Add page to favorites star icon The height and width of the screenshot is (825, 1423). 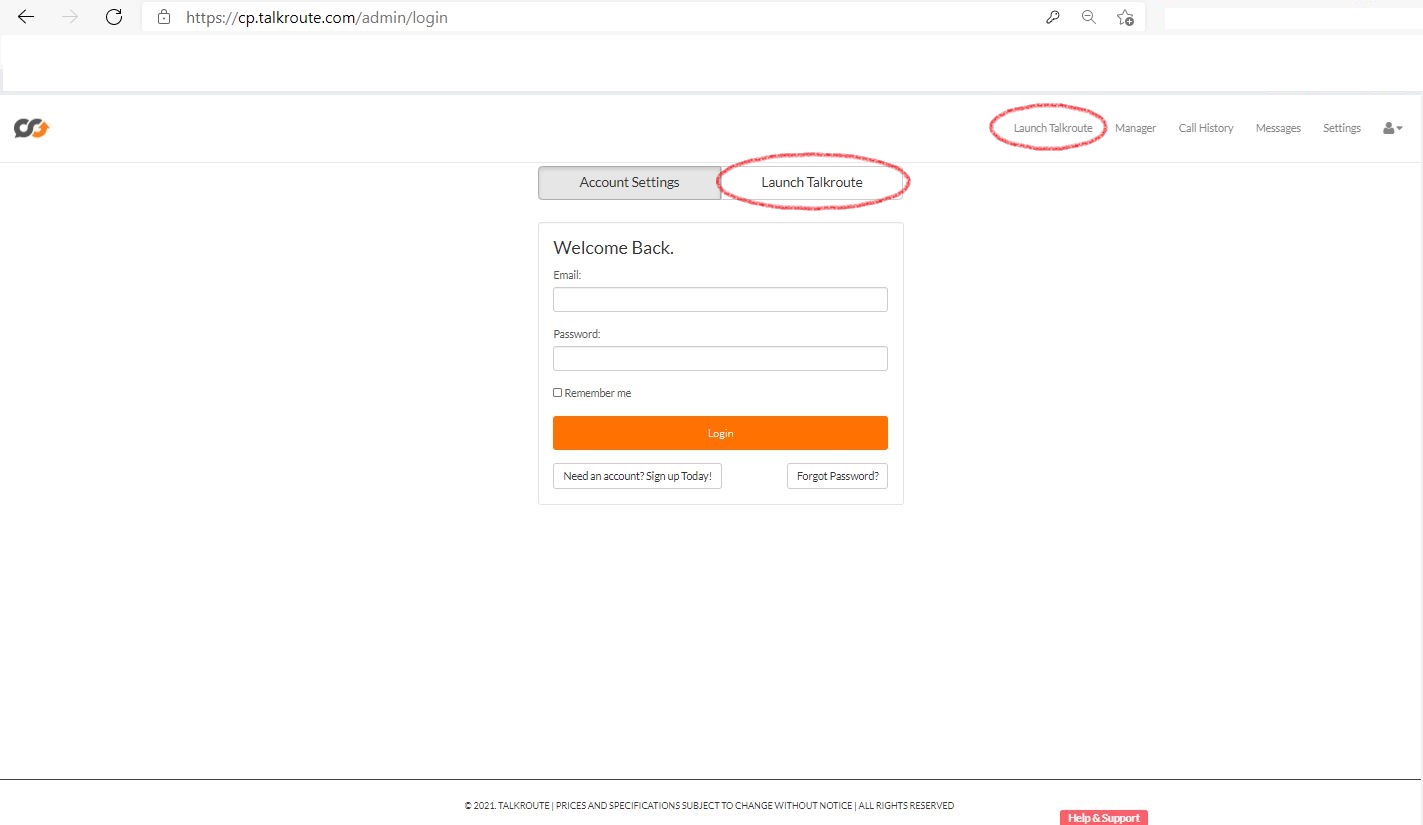[x=1125, y=17]
